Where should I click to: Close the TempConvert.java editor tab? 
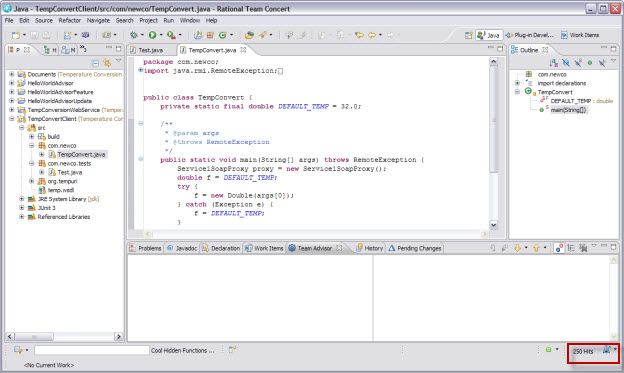click(243, 50)
